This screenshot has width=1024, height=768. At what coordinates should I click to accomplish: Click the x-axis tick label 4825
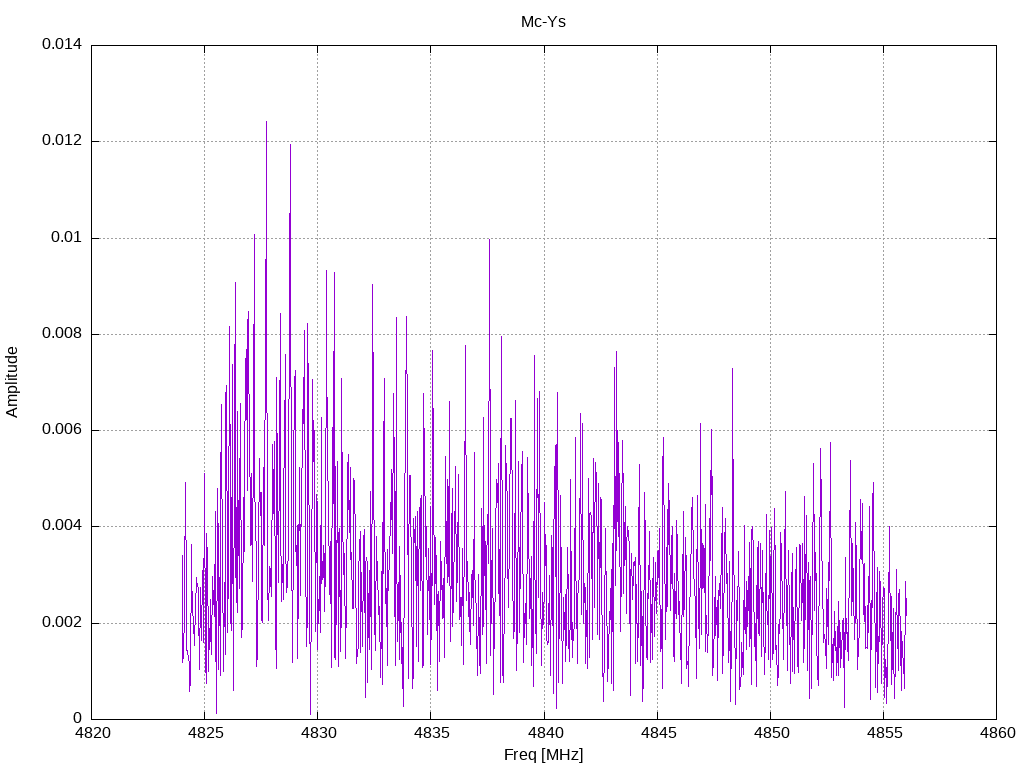click(x=206, y=733)
